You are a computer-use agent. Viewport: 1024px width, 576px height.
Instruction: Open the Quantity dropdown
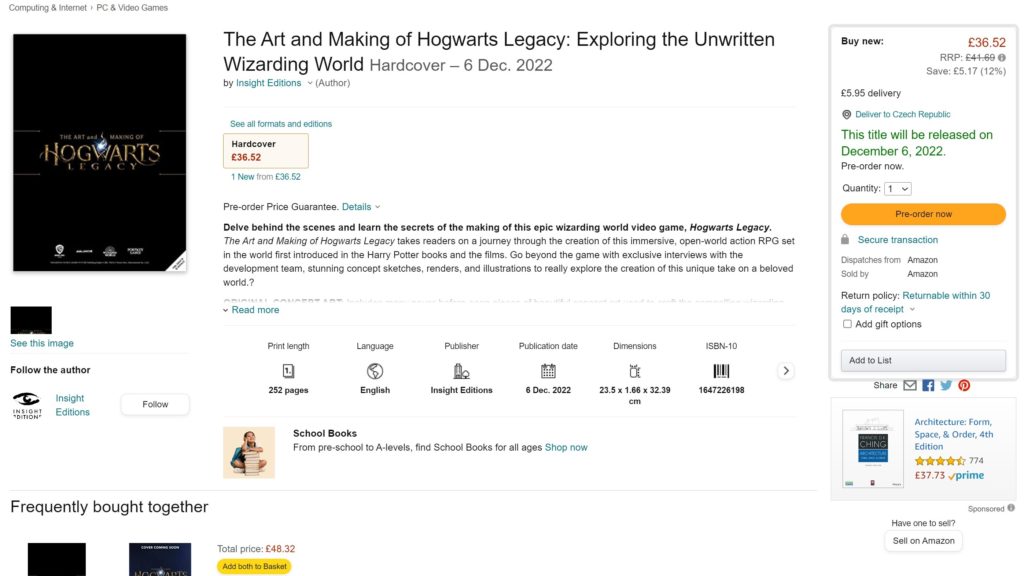point(897,188)
